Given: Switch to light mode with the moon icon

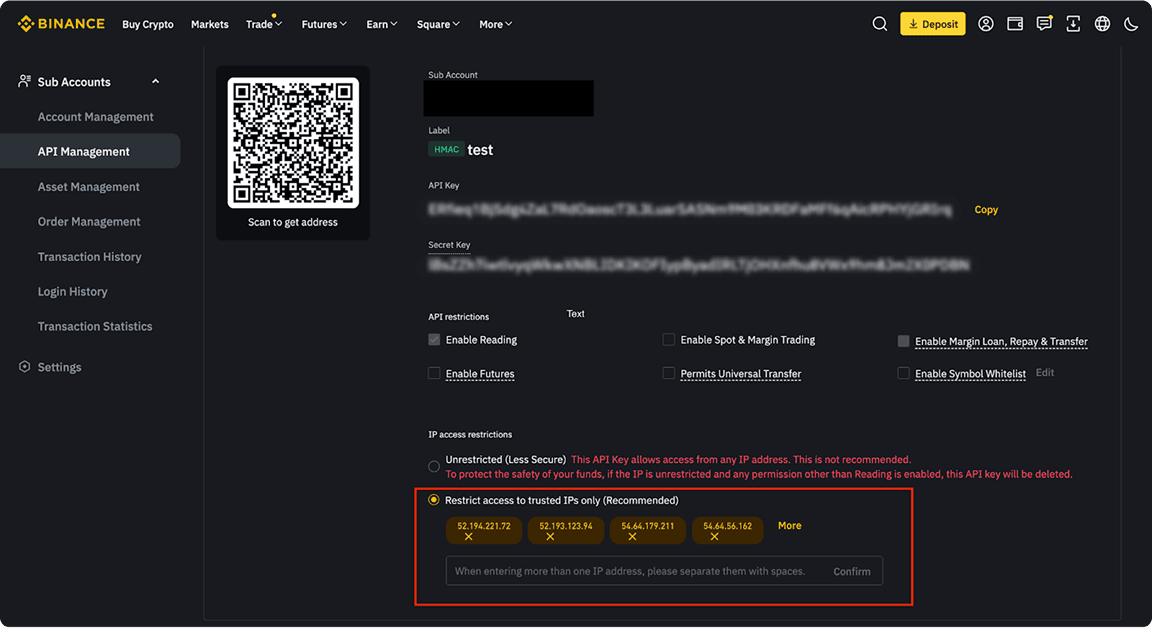Looking at the screenshot, I should tap(1131, 23).
